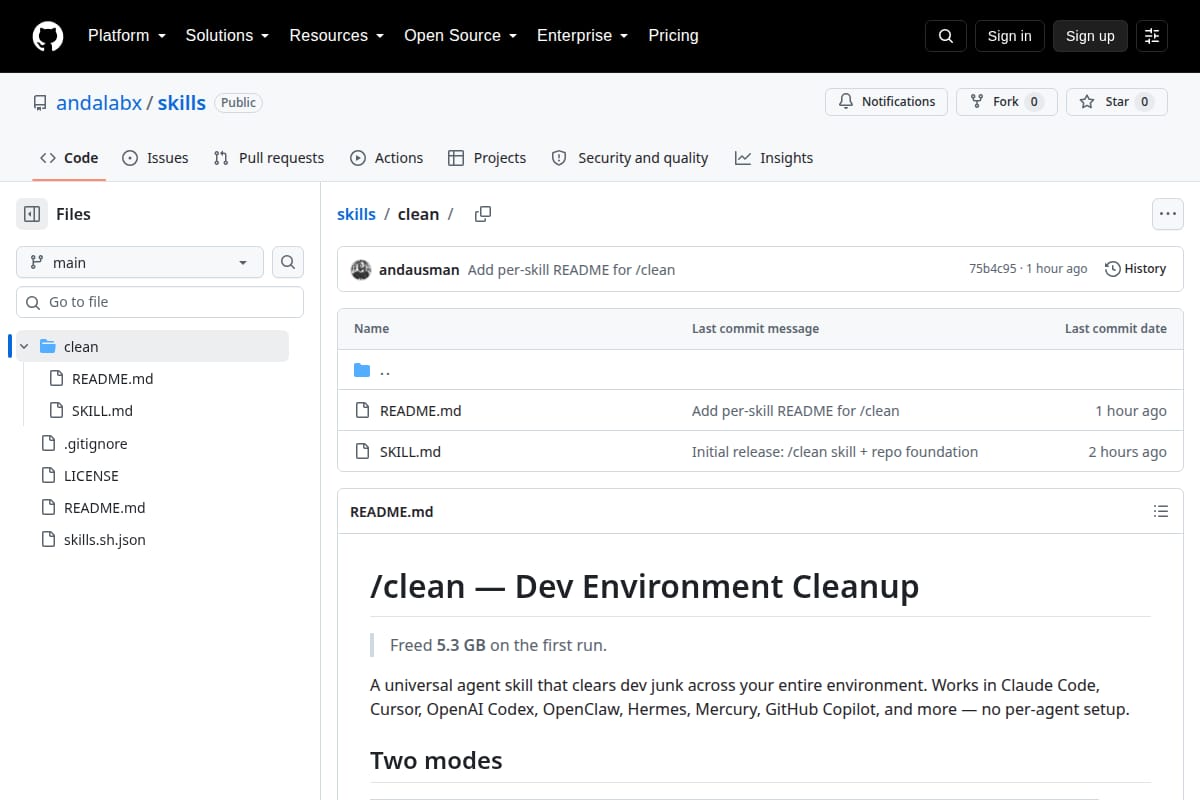Go to skills breadcrumb link
Viewport: 1200px width, 800px height.
[356, 214]
